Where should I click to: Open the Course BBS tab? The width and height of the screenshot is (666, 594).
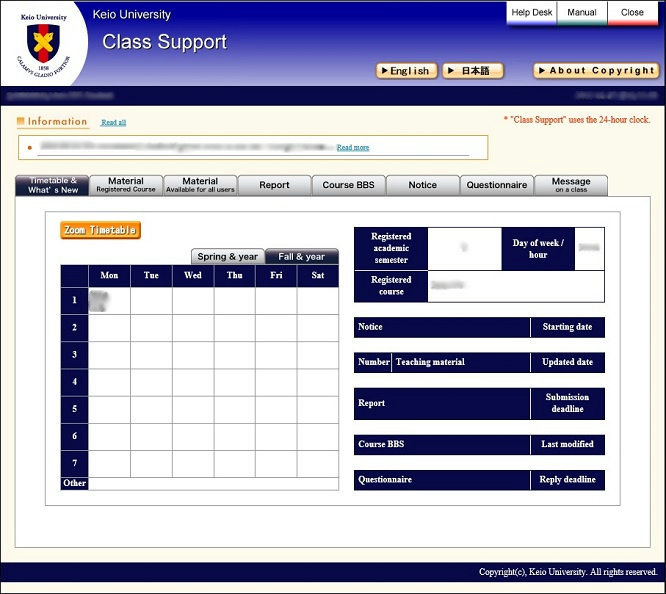tap(348, 185)
